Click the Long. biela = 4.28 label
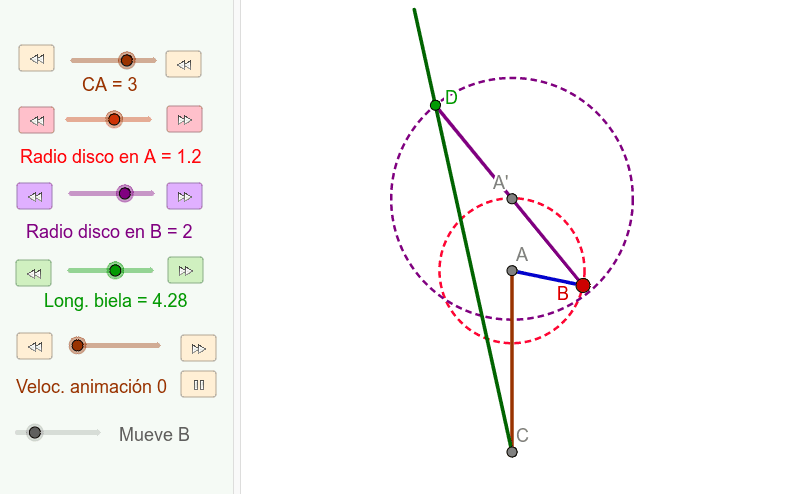This screenshot has width=802, height=496. pyautogui.click(x=116, y=301)
